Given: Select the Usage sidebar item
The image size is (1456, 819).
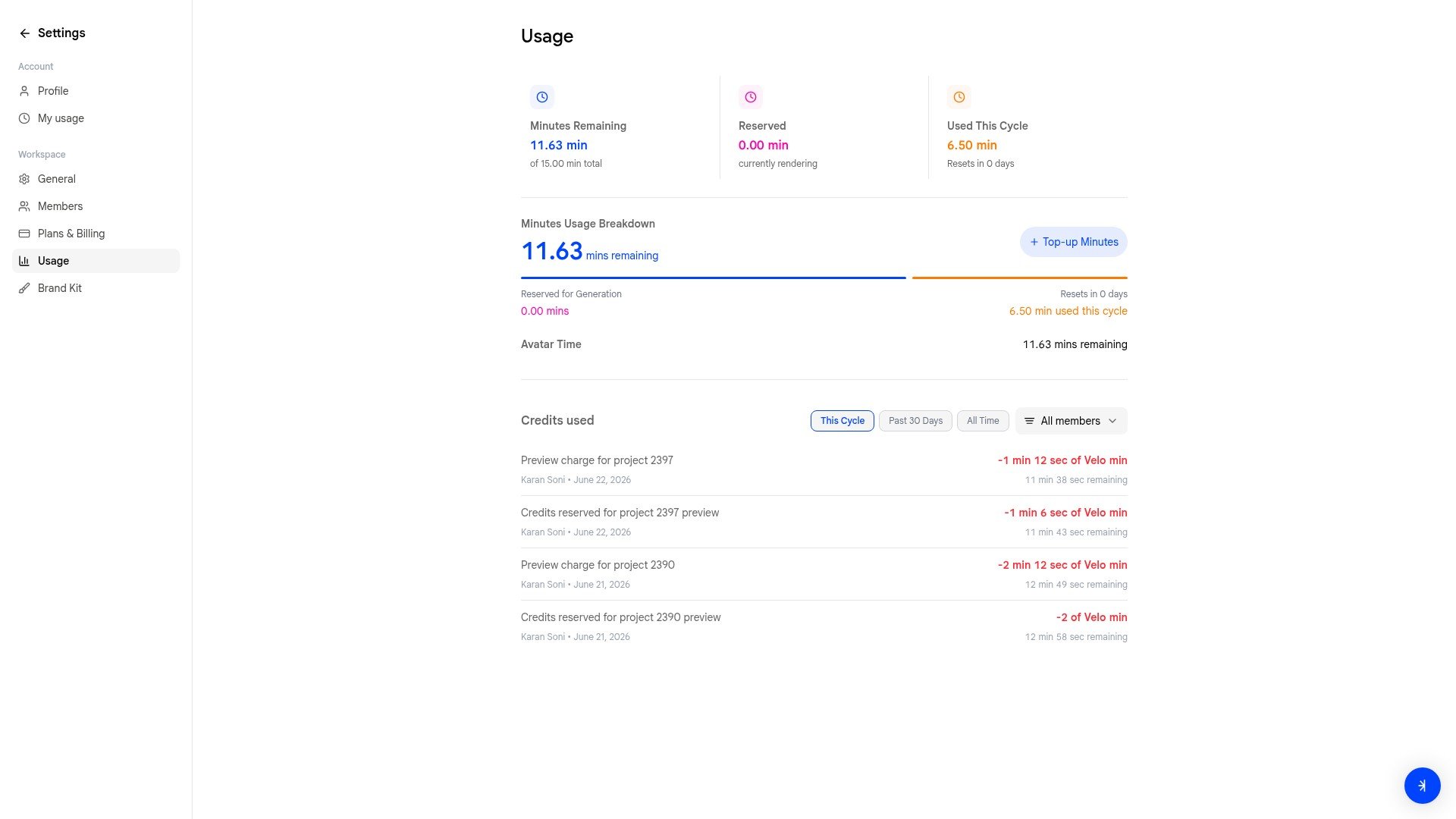Looking at the screenshot, I should click(x=96, y=261).
